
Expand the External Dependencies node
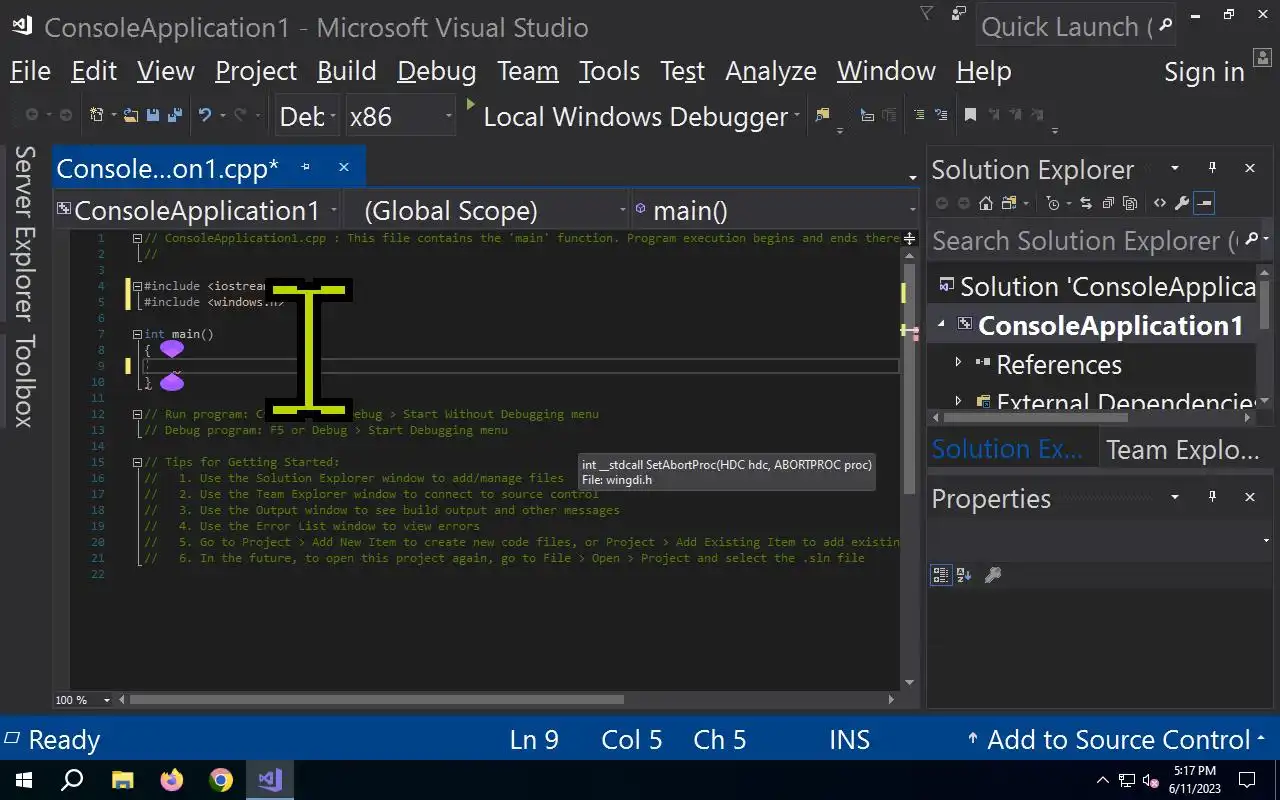tap(959, 402)
